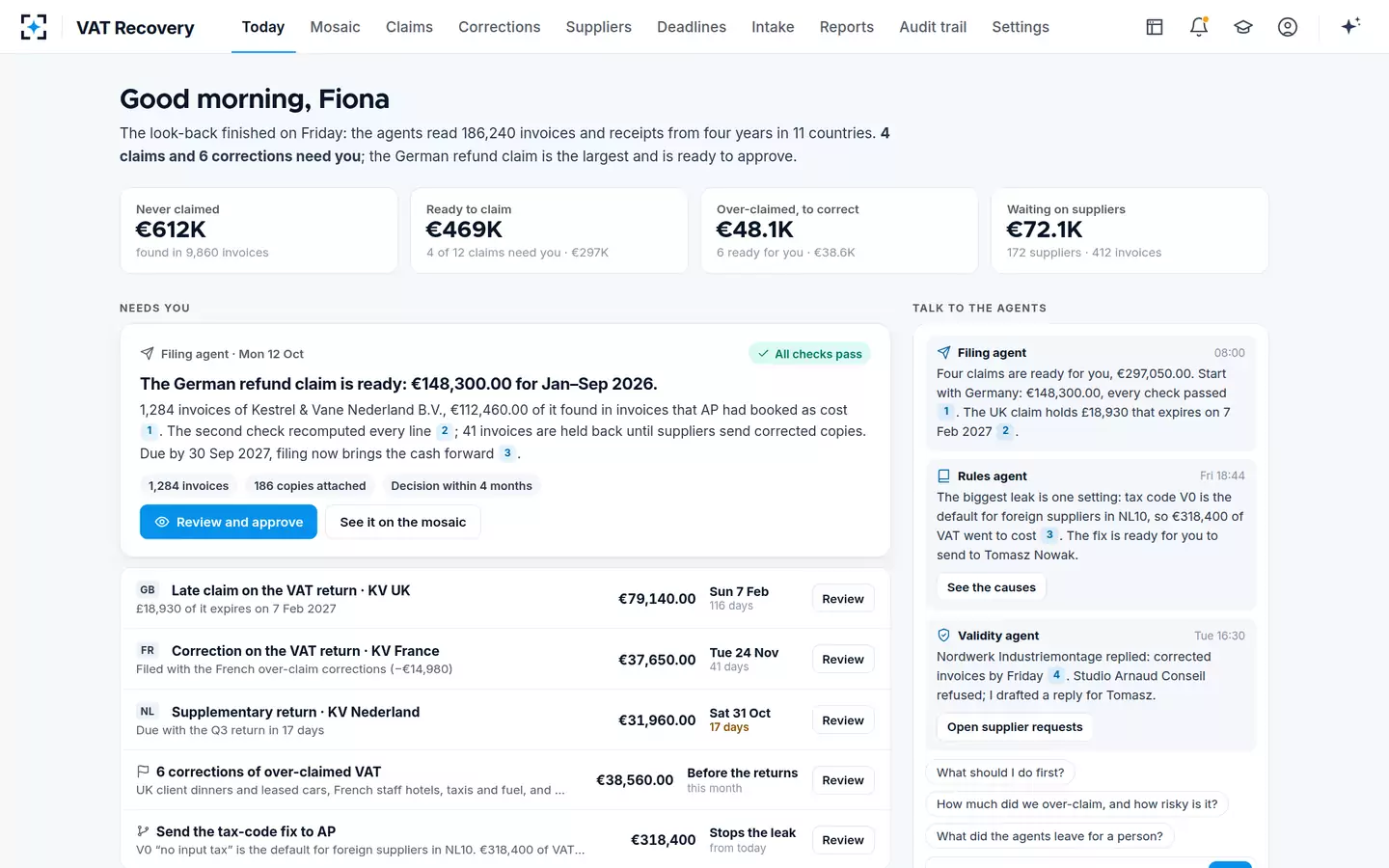The image size is (1389, 868).
Task: Click citation badge 2 in Filing agent message
Action: (x=1005, y=431)
